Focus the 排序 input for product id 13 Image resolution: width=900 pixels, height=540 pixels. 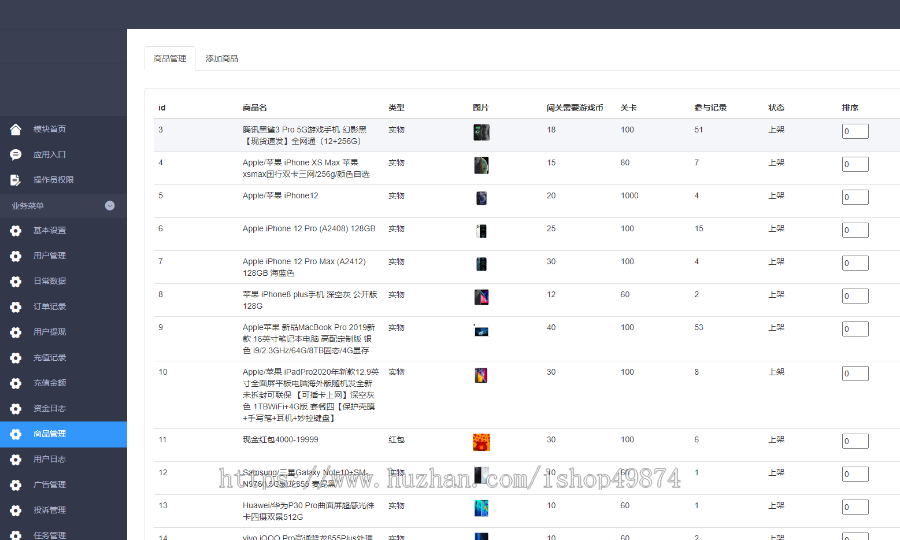click(x=855, y=507)
